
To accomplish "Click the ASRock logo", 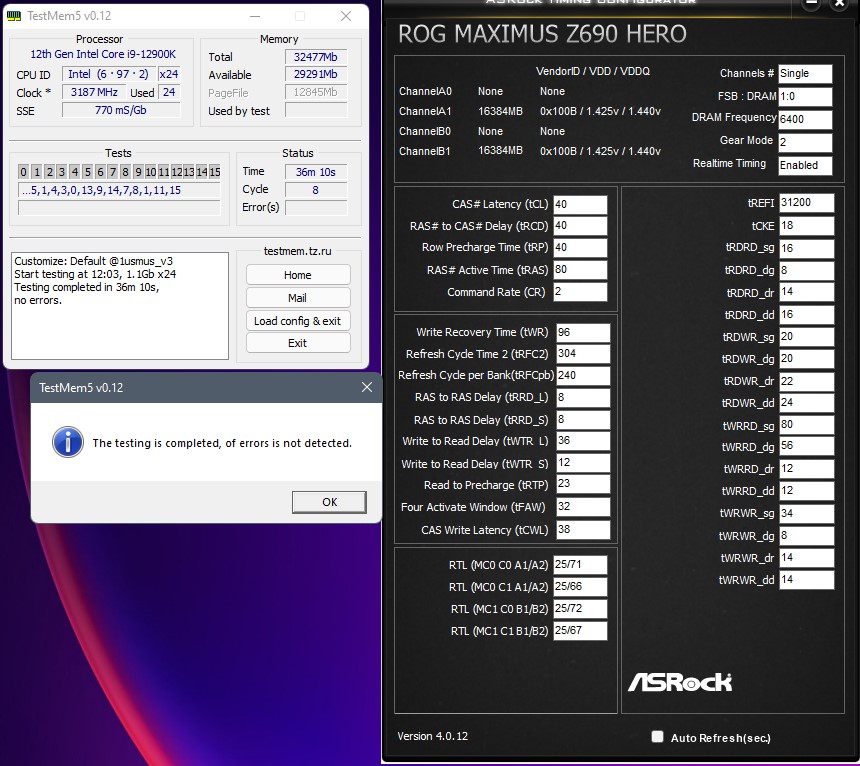I will click(680, 682).
